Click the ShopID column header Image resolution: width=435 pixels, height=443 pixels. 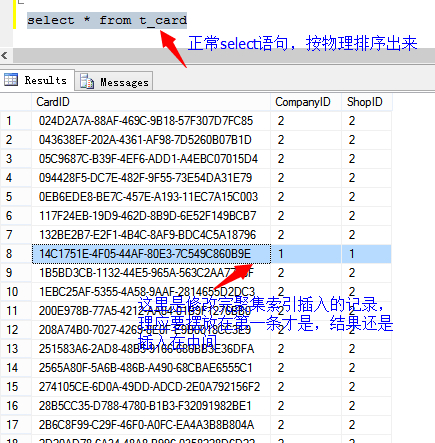click(x=366, y=102)
